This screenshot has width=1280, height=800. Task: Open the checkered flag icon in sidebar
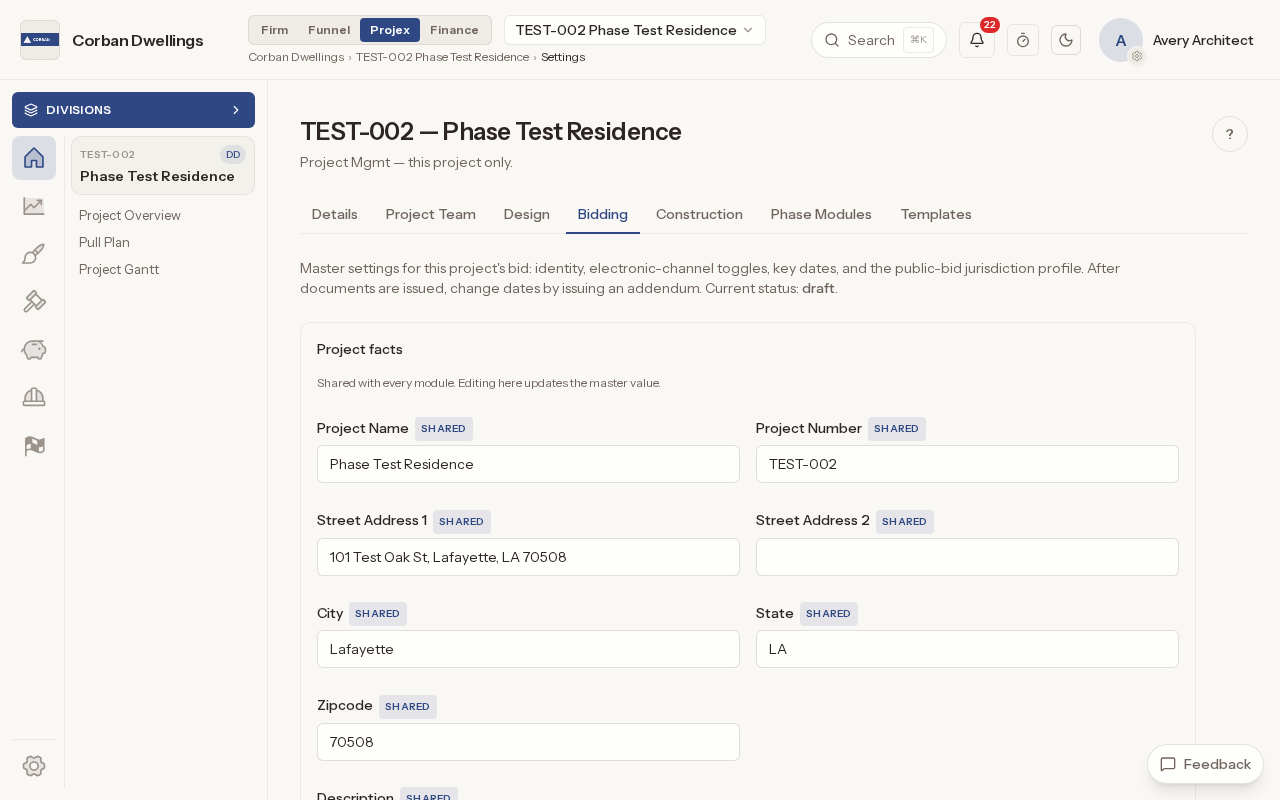[x=34, y=446]
